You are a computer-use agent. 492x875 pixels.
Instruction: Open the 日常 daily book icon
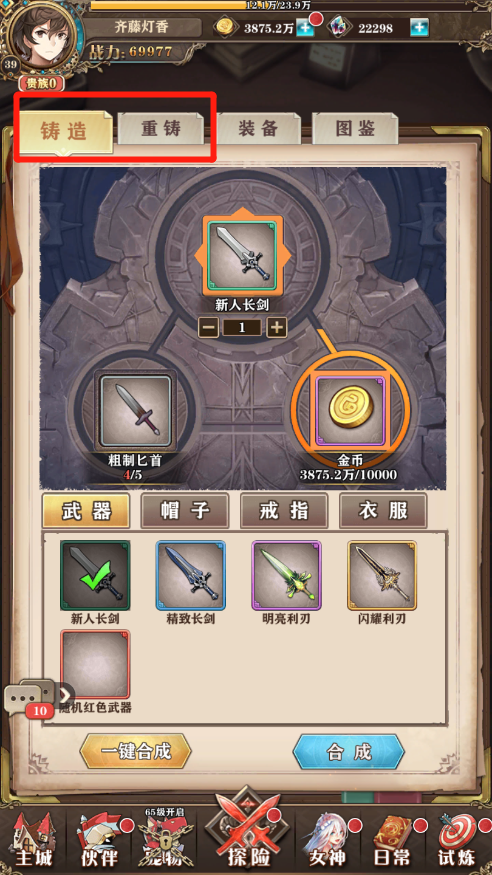tap(395, 842)
